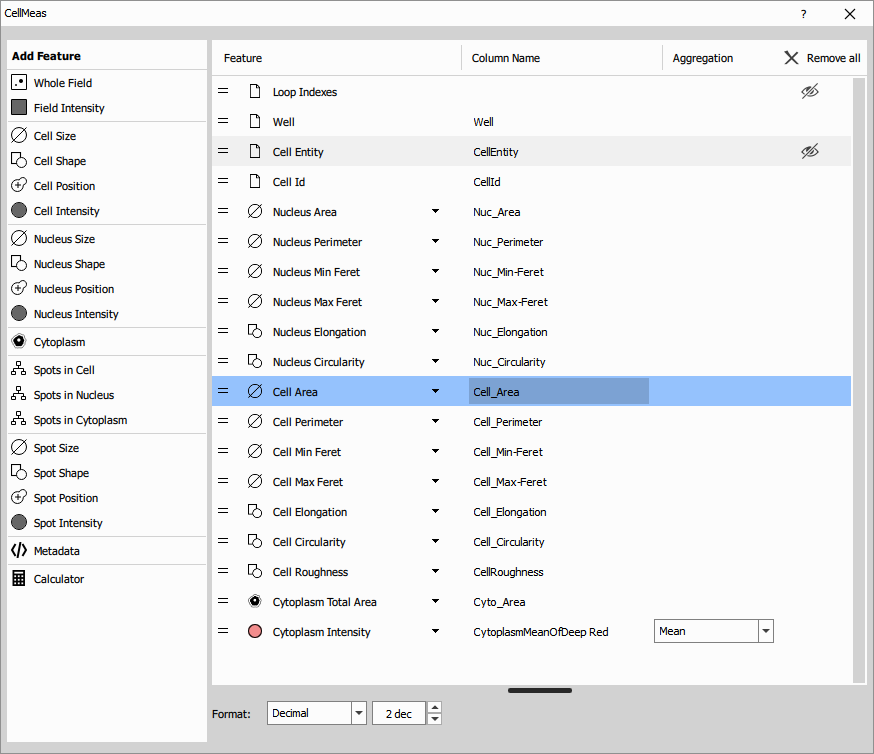Select the Field Intensity icon
Image resolution: width=874 pixels, height=754 pixels.
click(19, 108)
